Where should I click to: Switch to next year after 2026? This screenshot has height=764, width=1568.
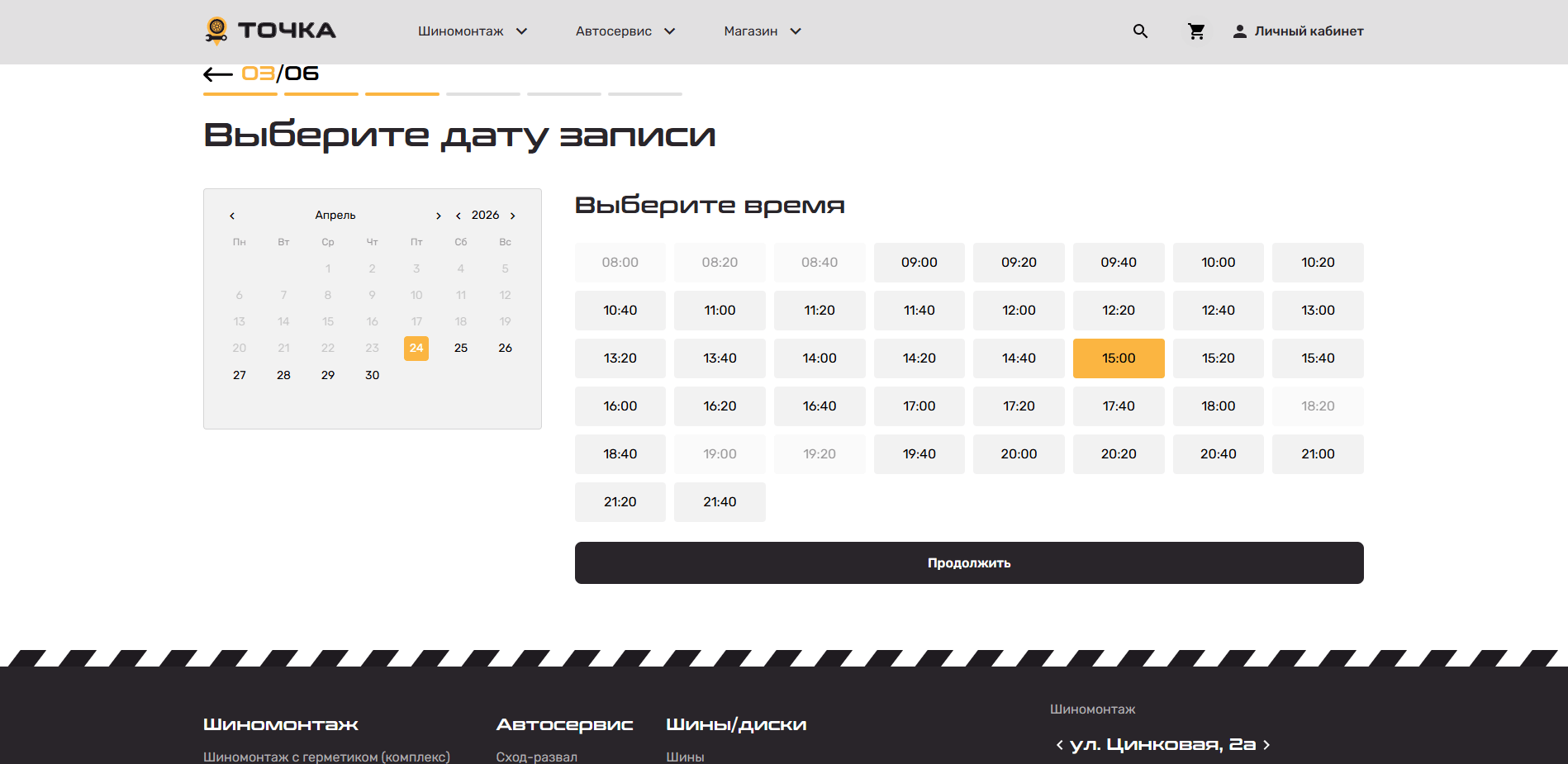pyautogui.click(x=513, y=216)
